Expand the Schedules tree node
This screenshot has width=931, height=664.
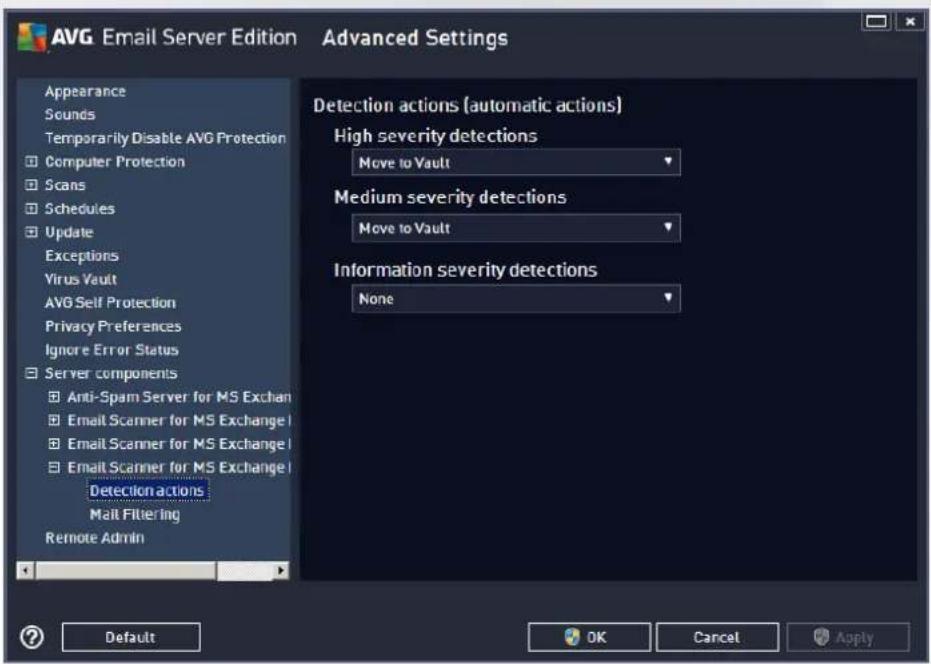click(x=31, y=208)
